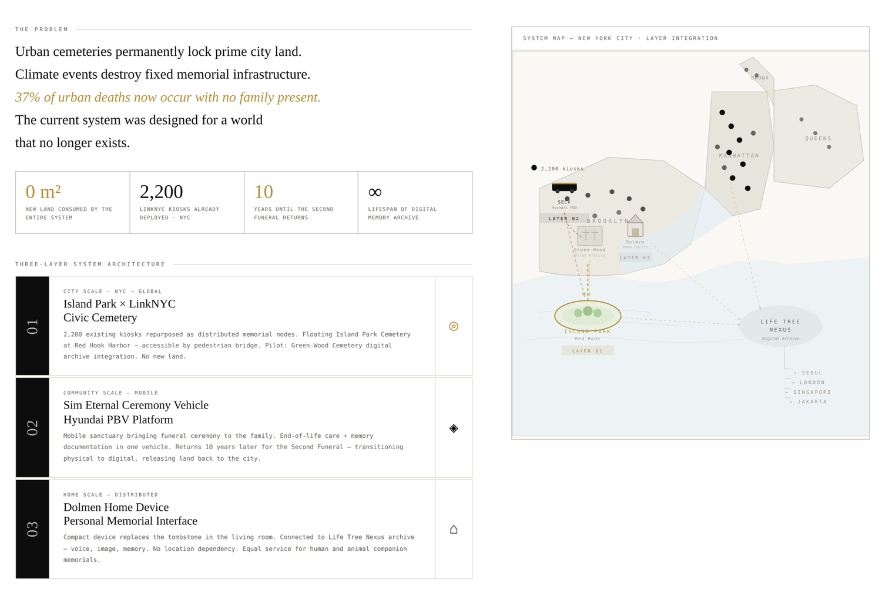Follow the Jakarta link below Life Tree Nexus

[x=811, y=401]
